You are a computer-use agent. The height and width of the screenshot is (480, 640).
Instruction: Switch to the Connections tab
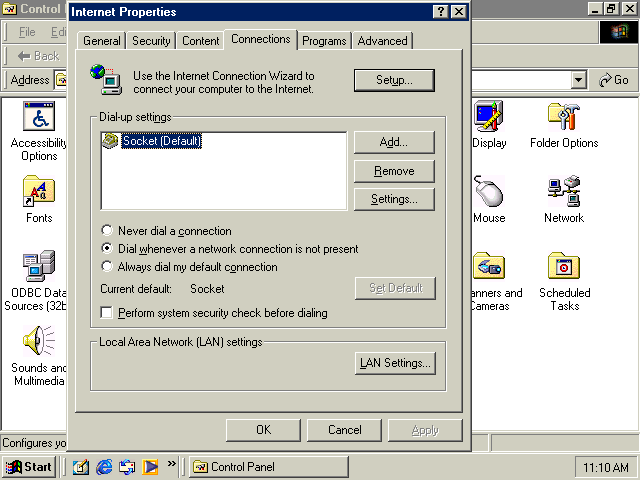pyautogui.click(x=260, y=39)
